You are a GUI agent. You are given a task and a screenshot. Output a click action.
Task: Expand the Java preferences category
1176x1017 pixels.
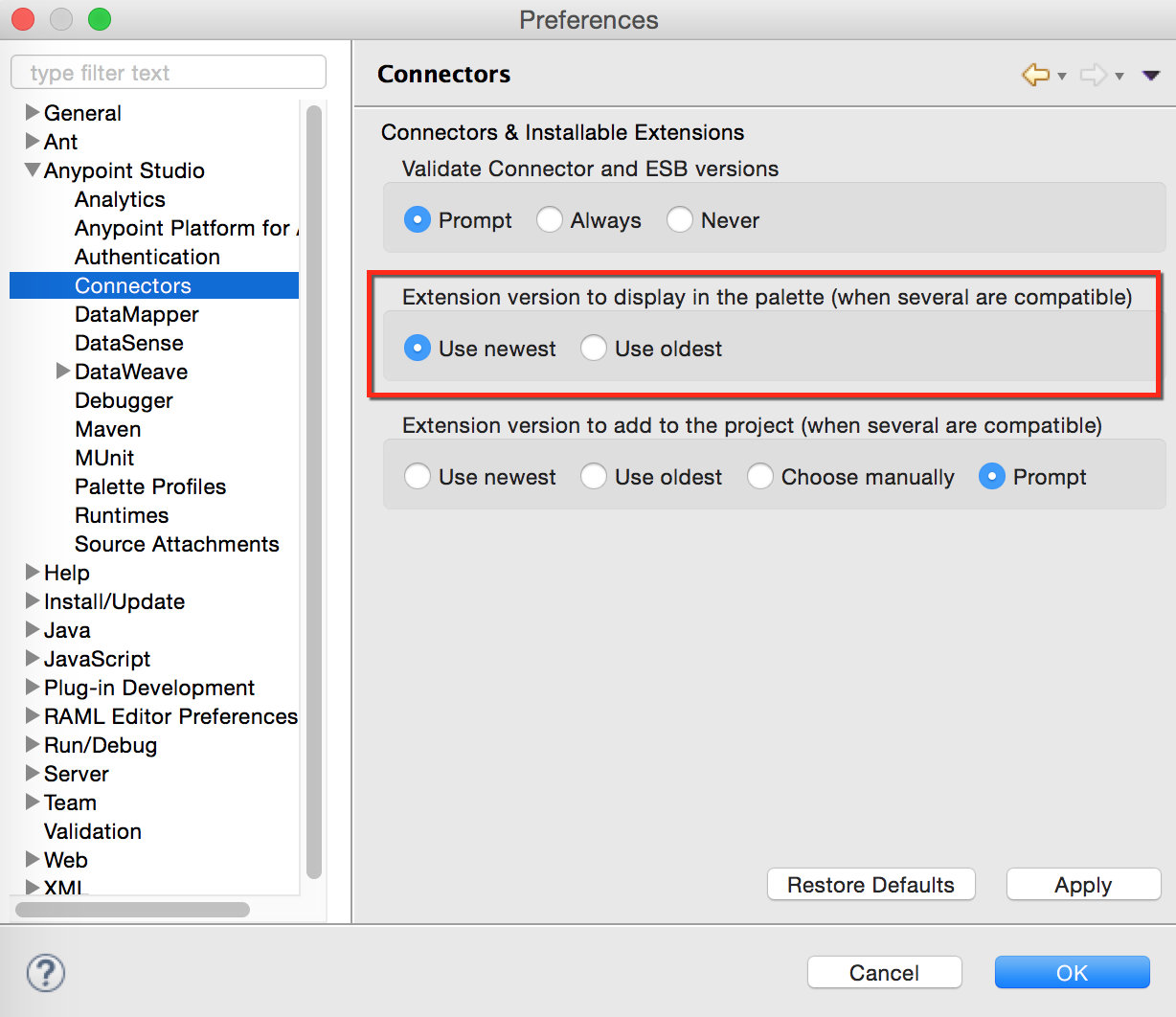[x=33, y=630]
